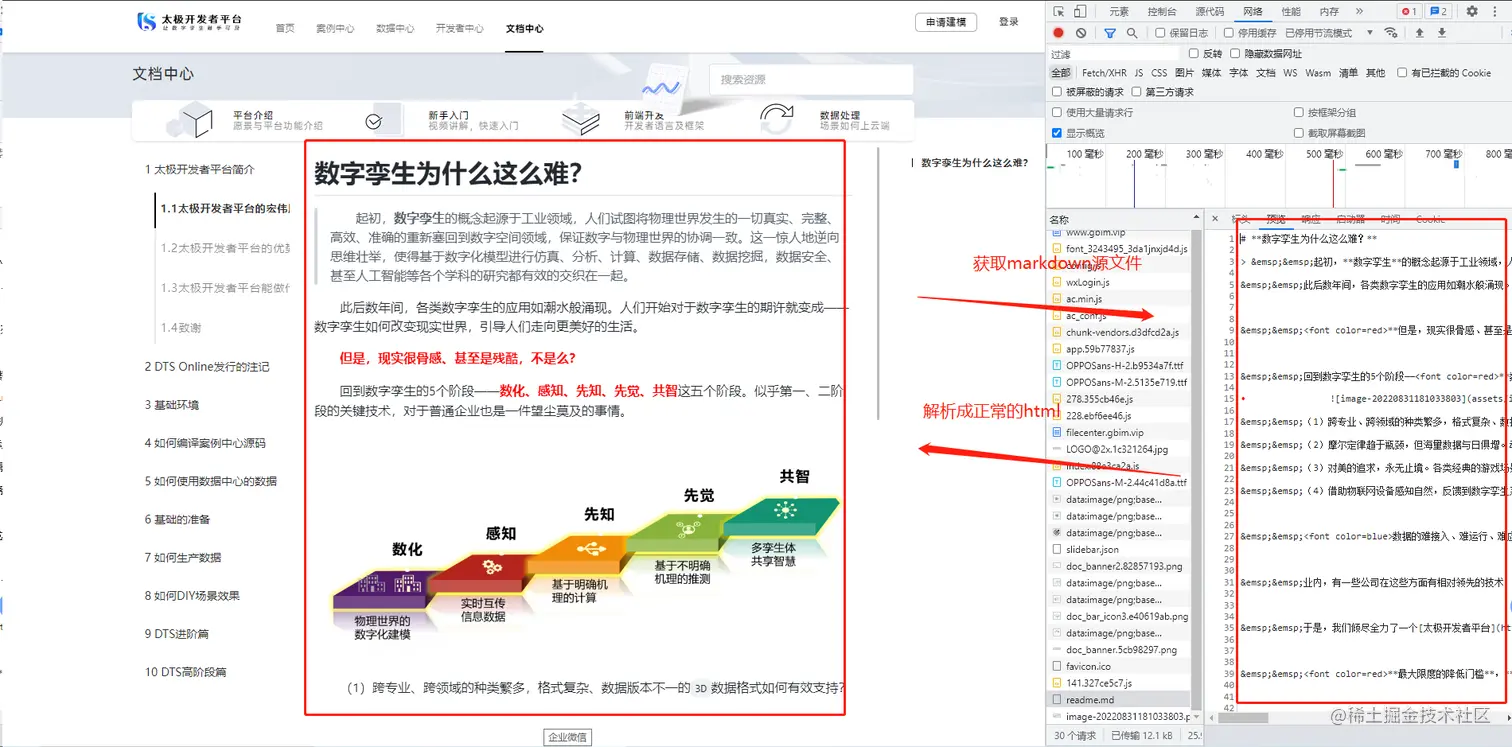Tick the 隐藏数据网址 checkbox
This screenshot has height=747, width=1512.
(1235, 54)
